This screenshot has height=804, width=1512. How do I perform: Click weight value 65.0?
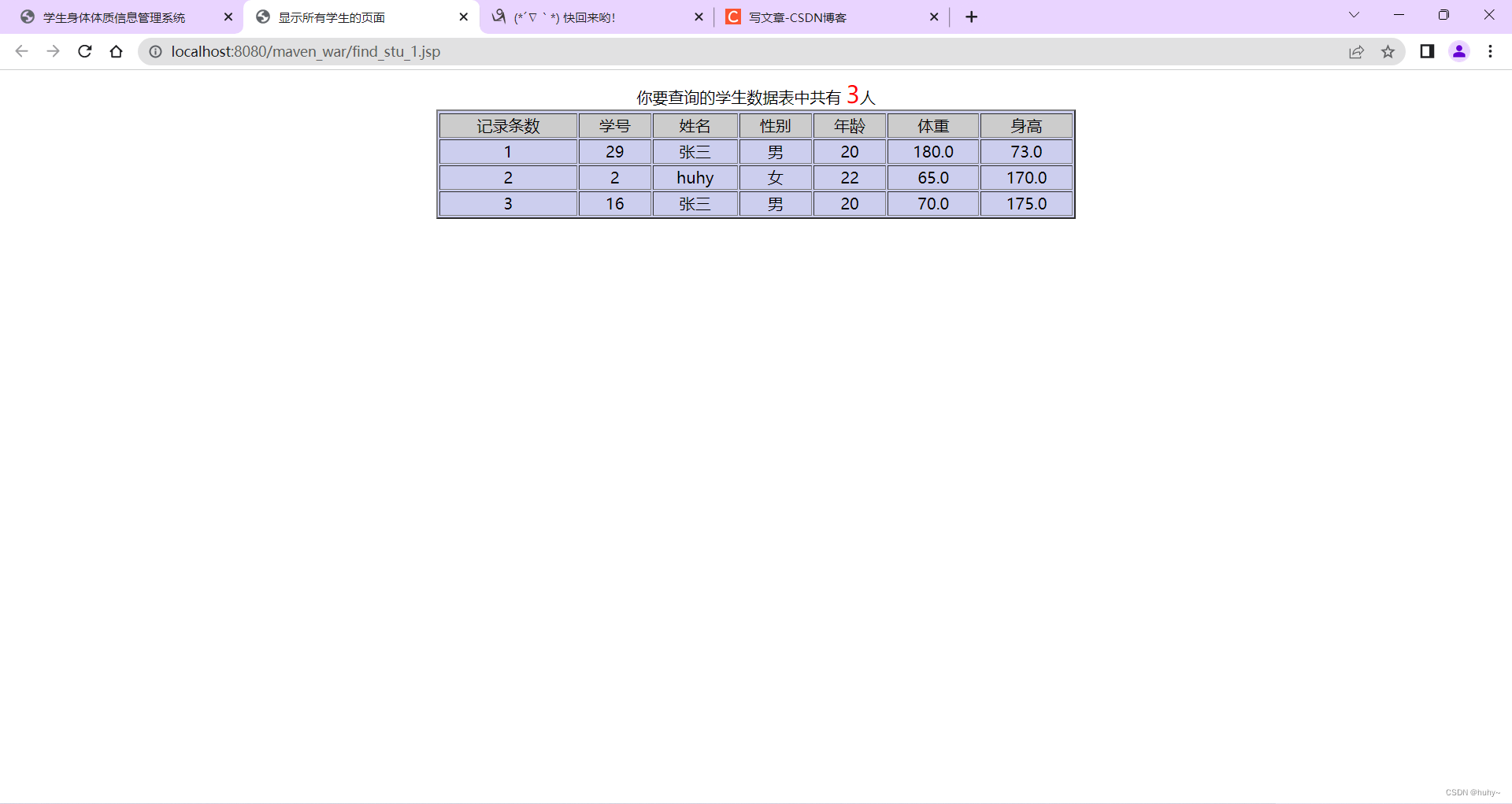[x=933, y=178]
